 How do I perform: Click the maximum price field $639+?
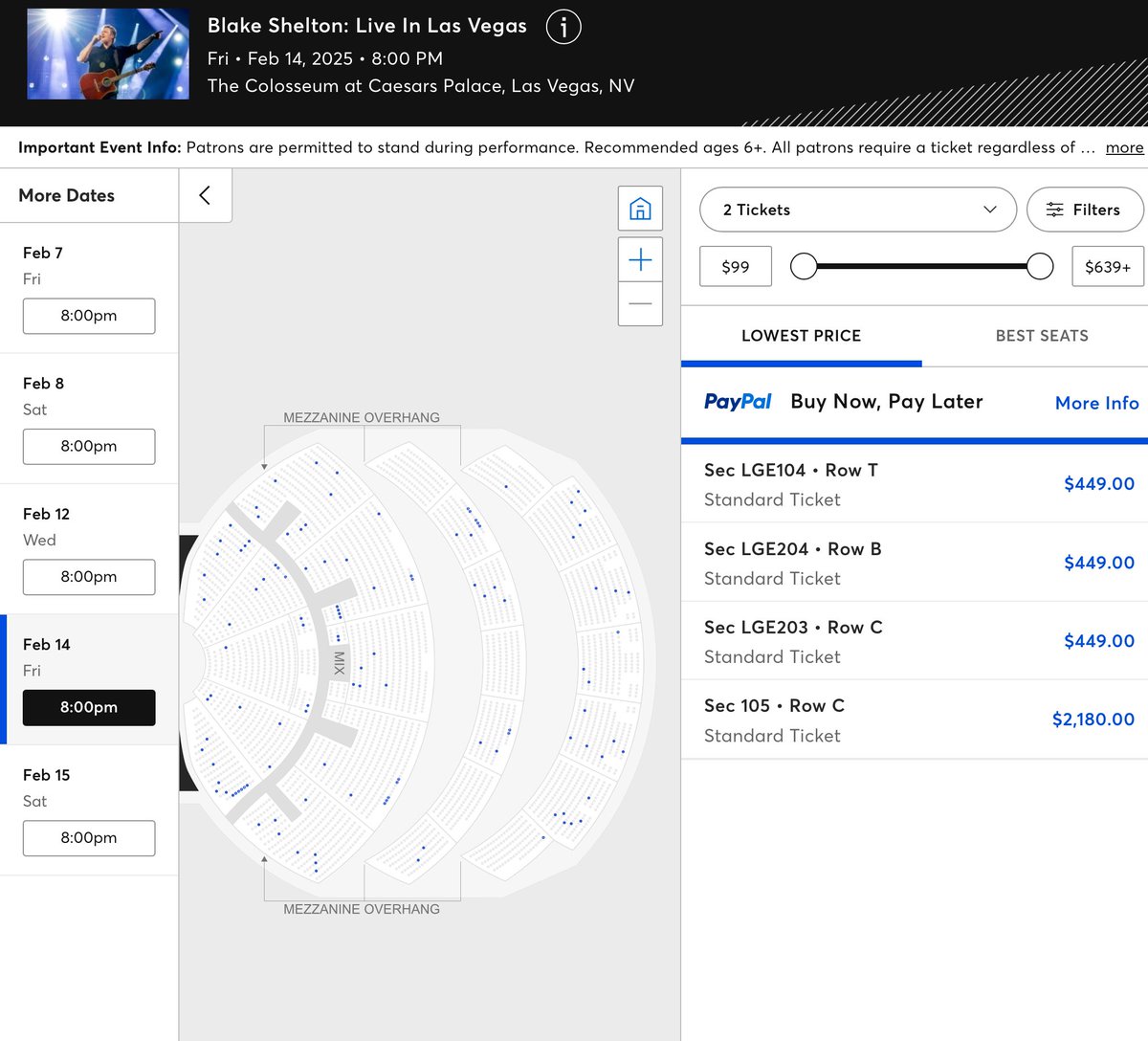(x=1108, y=267)
